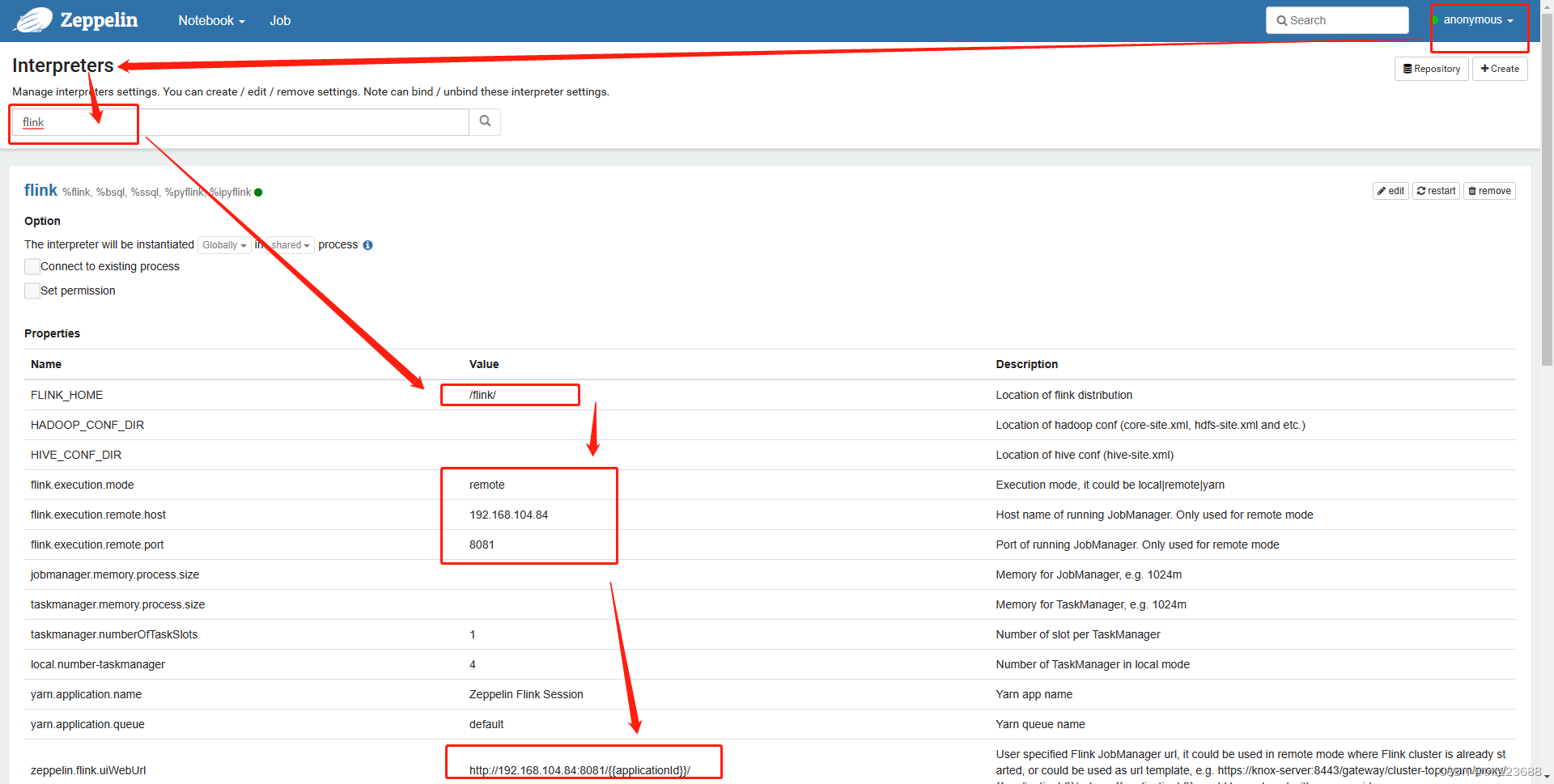1554x784 pixels.
Task: Click the green flink status indicator dot
Action: tap(258, 193)
